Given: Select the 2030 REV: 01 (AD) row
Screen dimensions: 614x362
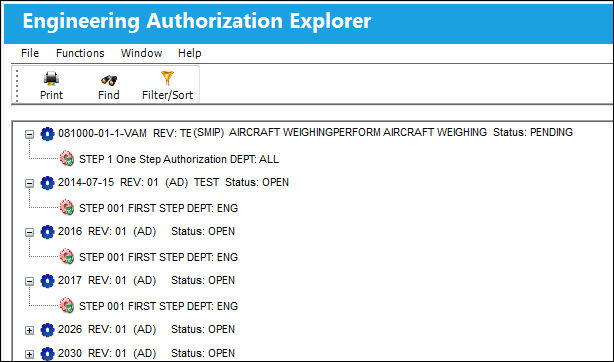Looking at the screenshot, I should click(146, 353).
